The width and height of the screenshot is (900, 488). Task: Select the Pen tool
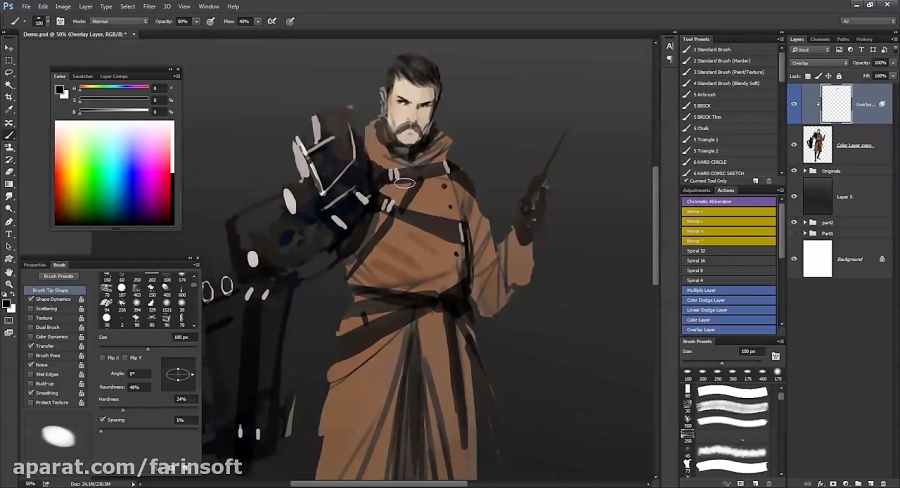click(x=9, y=221)
